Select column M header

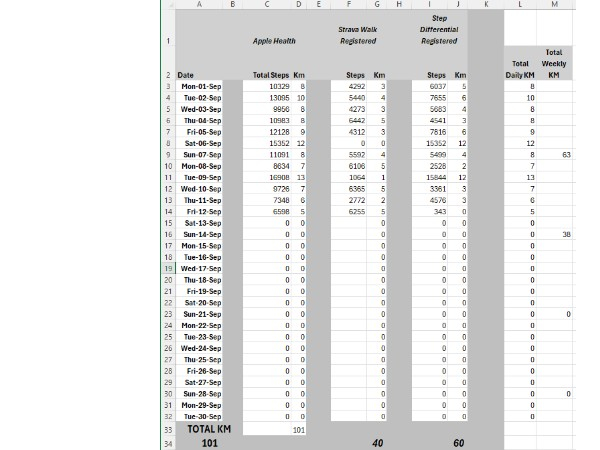pyautogui.click(x=555, y=5)
